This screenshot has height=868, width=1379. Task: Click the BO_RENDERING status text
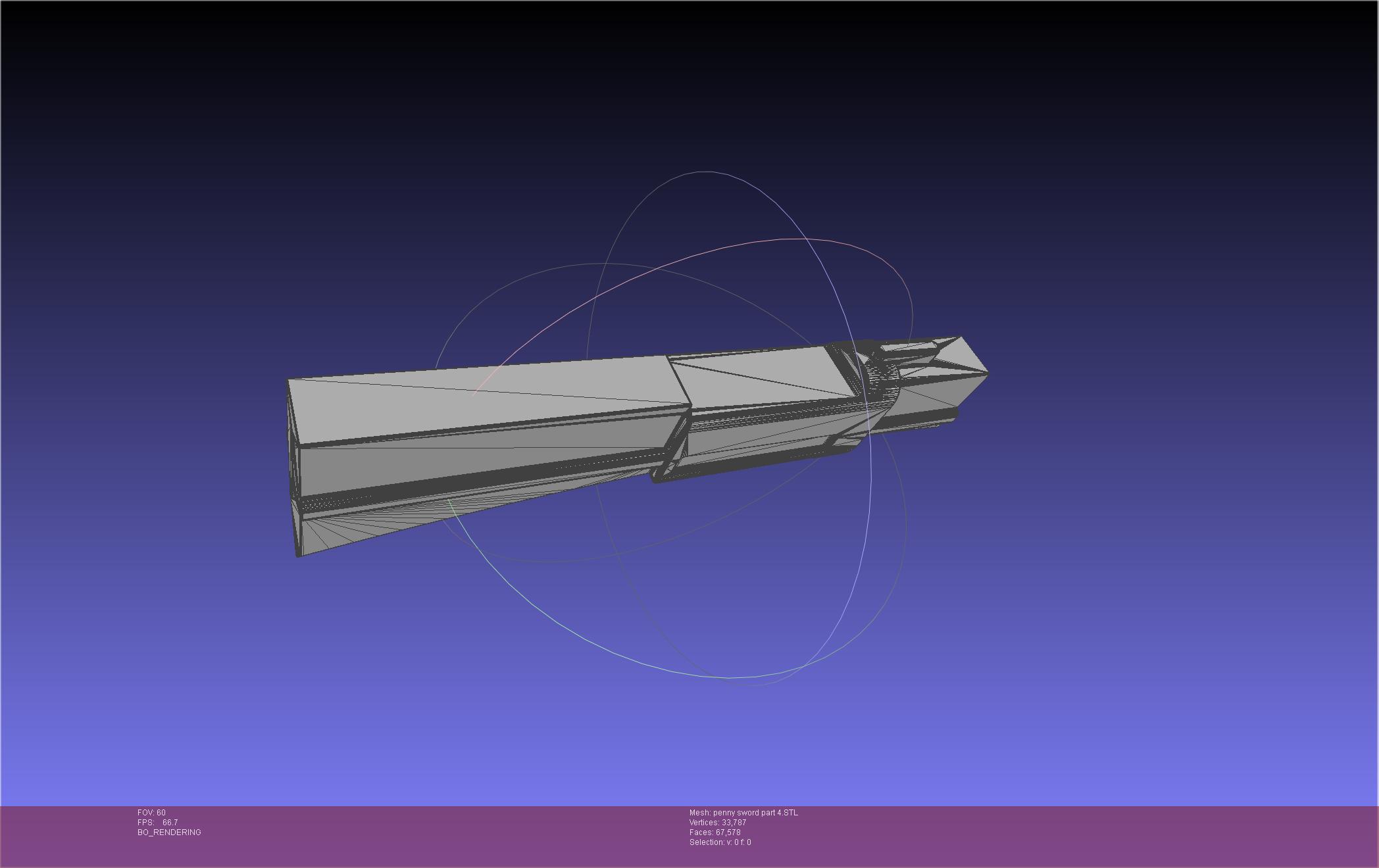coord(169,832)
